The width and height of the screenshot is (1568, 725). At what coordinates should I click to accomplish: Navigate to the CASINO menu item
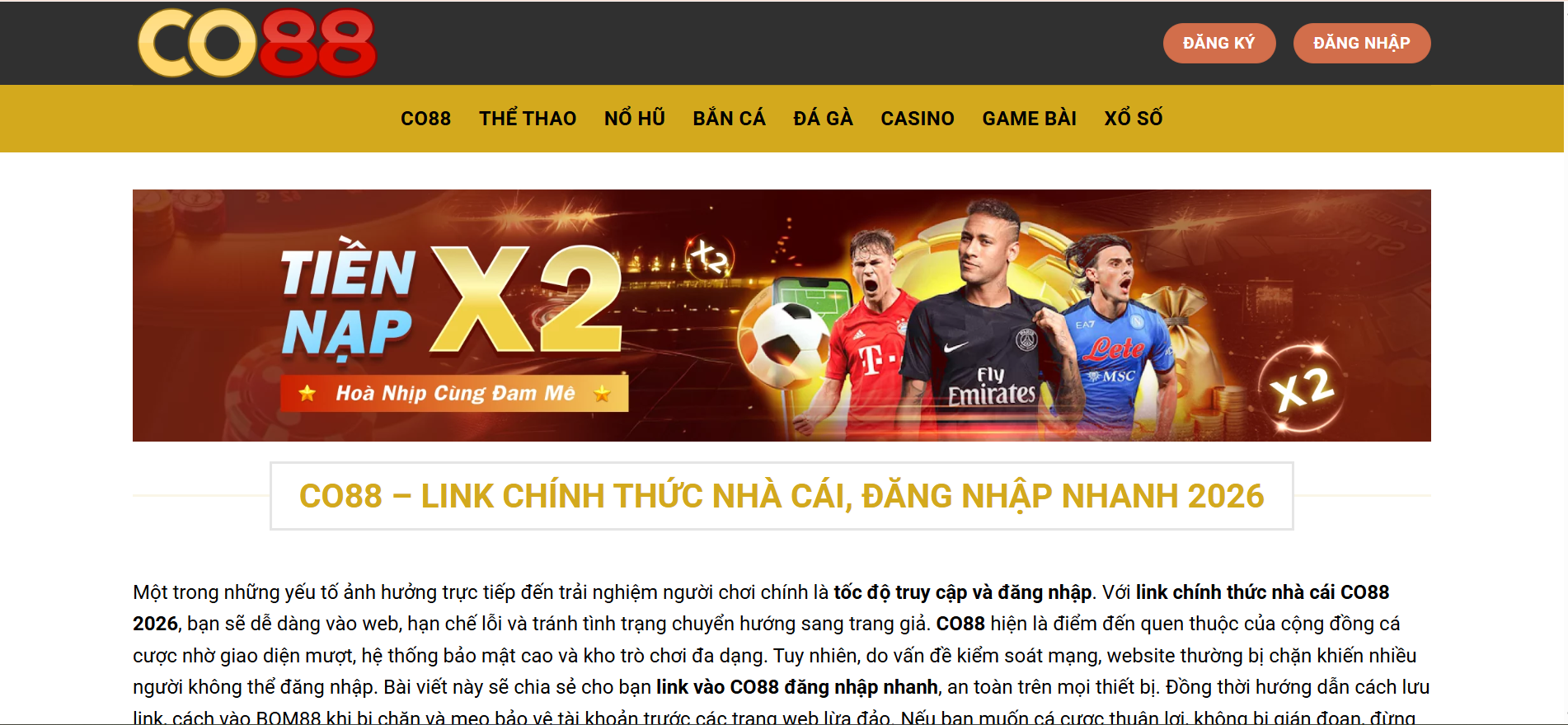[918, 119]
